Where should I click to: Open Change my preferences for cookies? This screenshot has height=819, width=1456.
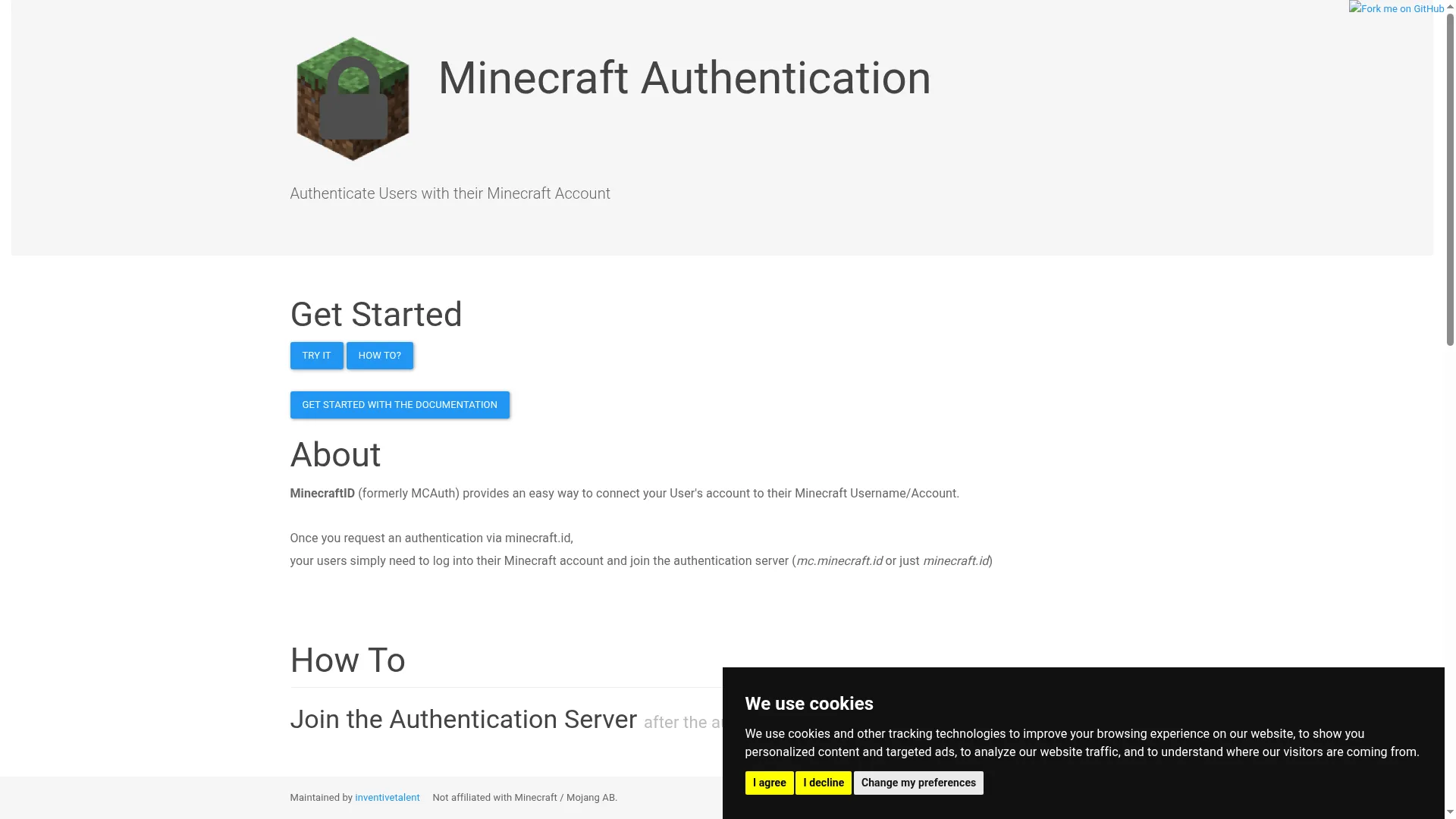tap(918, 783)
